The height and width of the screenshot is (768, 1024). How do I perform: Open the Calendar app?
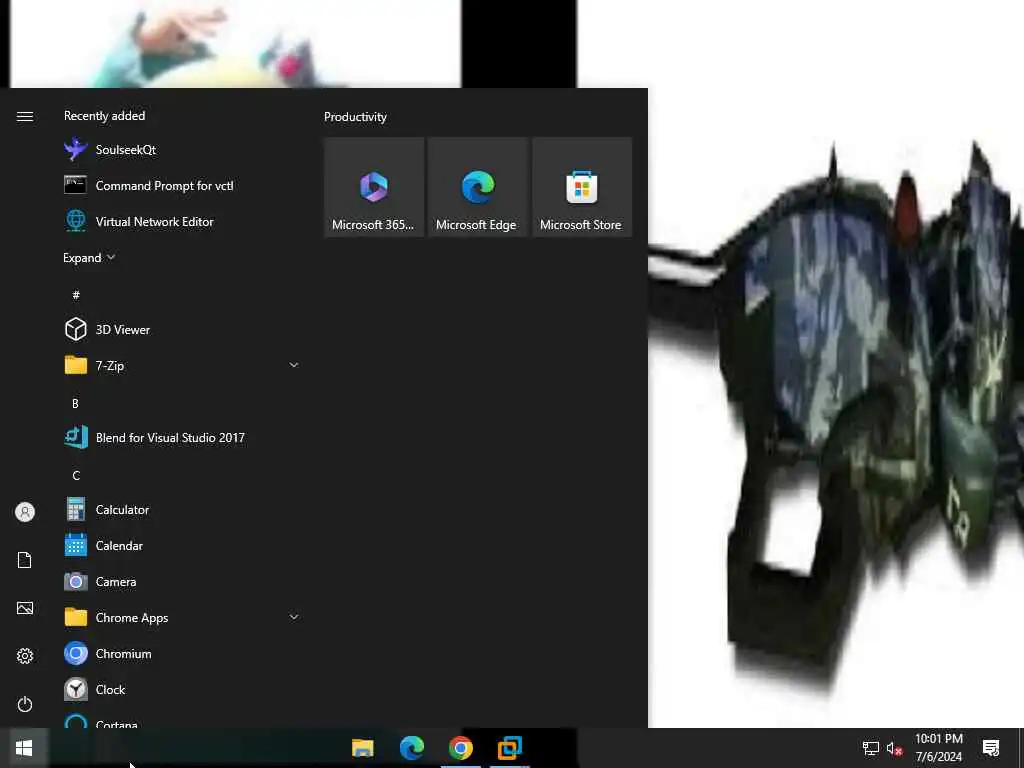click(182, 545)
